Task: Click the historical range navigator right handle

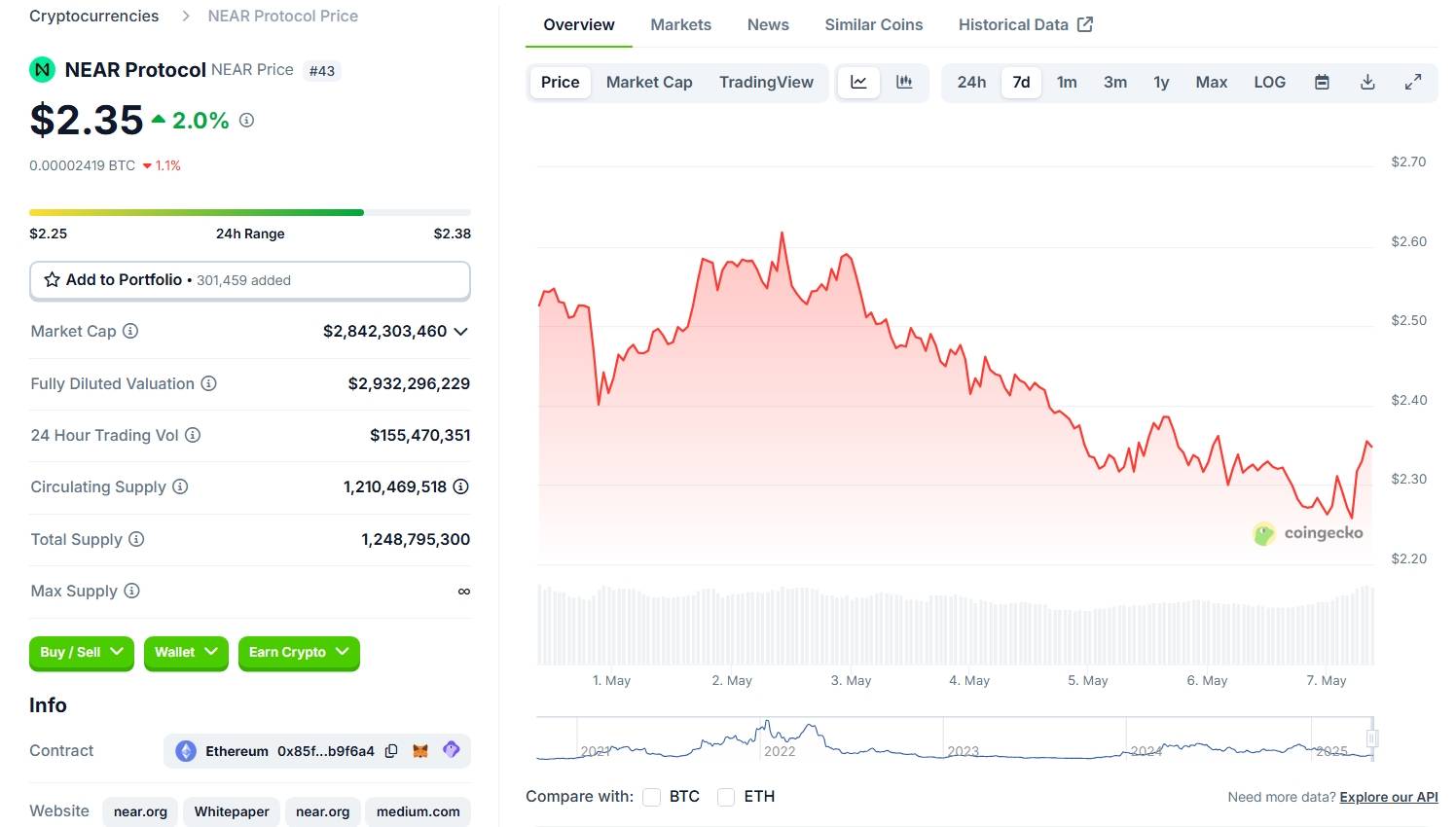Action: tap(1371, 738)
